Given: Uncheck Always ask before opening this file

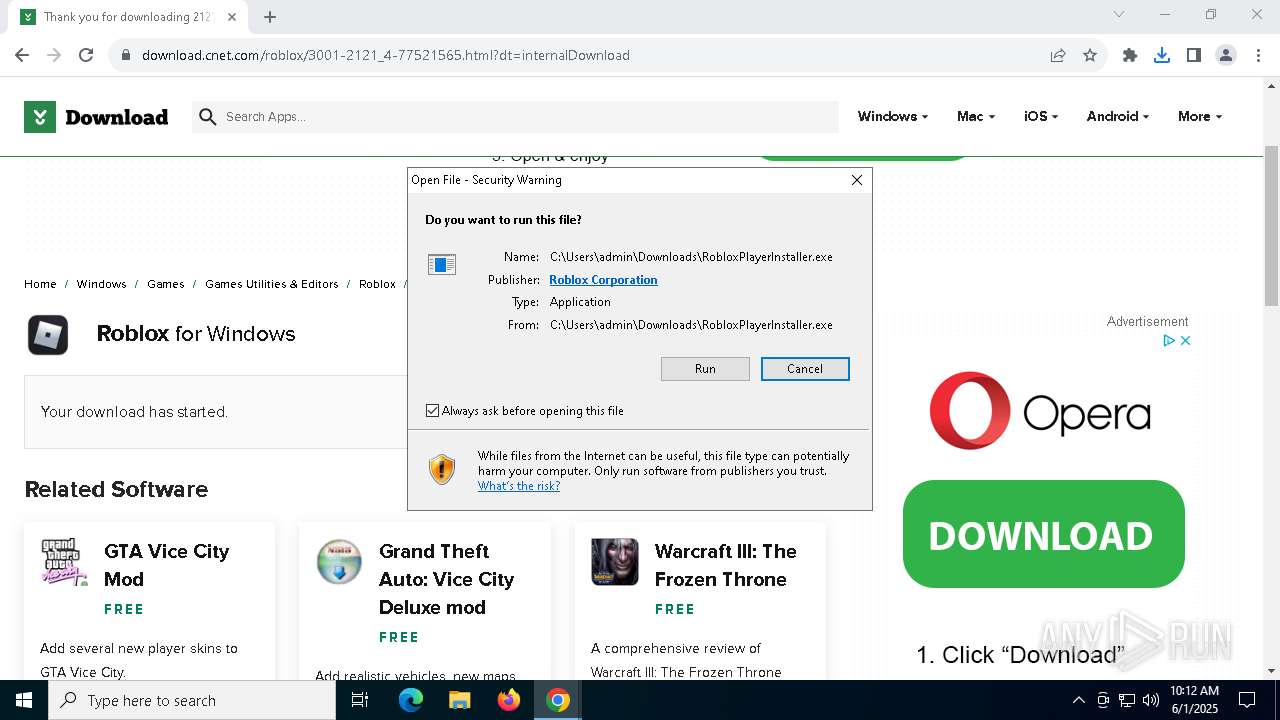Looking at the screenshot, I should coord(433,411).
